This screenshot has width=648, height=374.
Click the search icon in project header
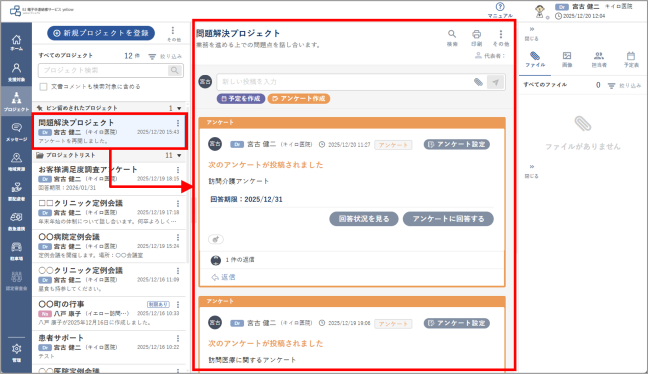[x=452, y=38]
